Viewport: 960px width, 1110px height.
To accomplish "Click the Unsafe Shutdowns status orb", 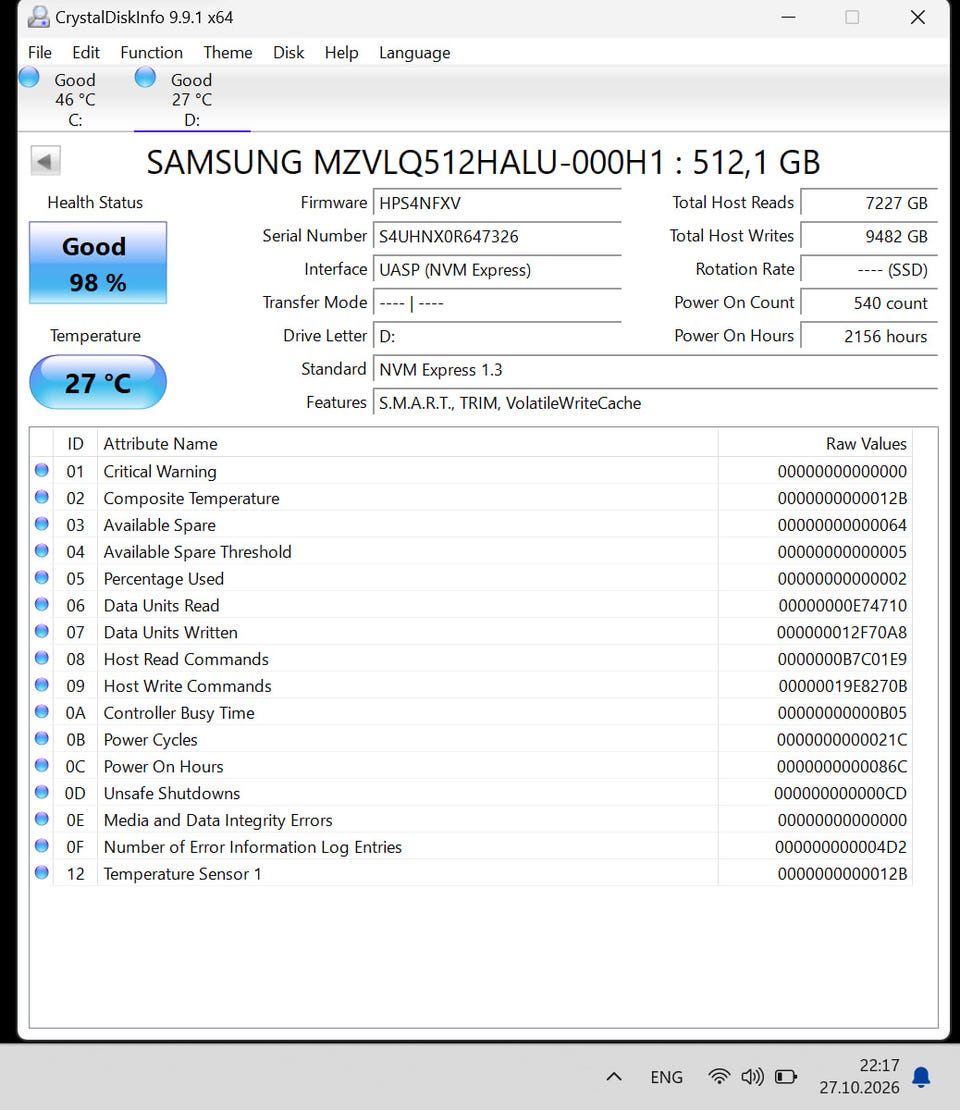I will click(x=42, y=792).
